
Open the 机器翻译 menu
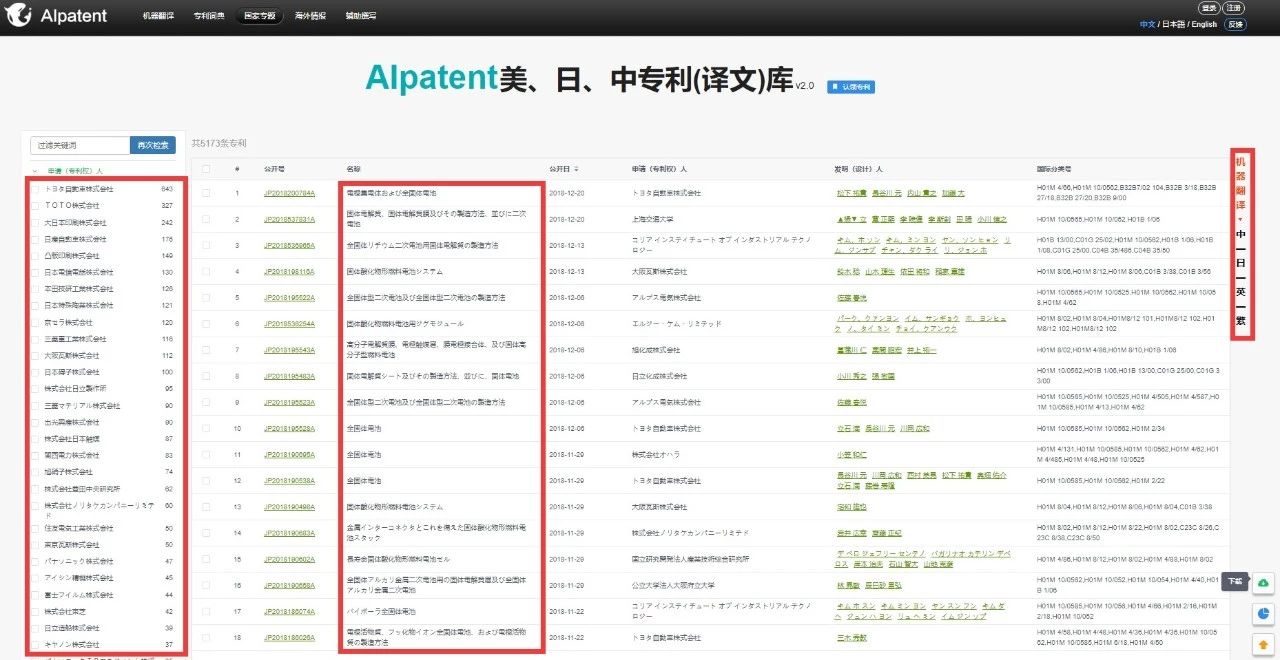pyautogui.click(x=159, y=17)
